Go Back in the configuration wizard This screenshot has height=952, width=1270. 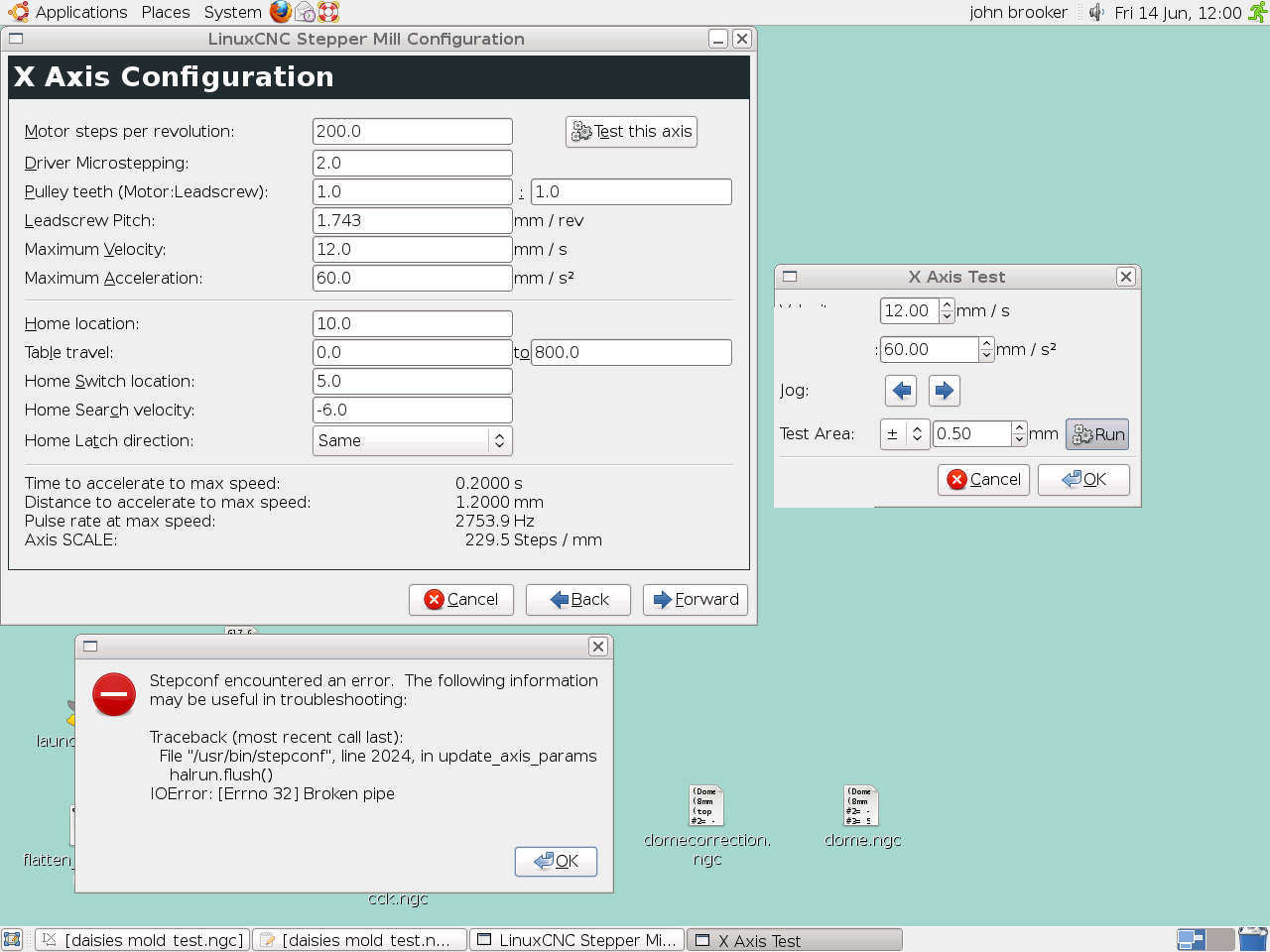point(578,599)
